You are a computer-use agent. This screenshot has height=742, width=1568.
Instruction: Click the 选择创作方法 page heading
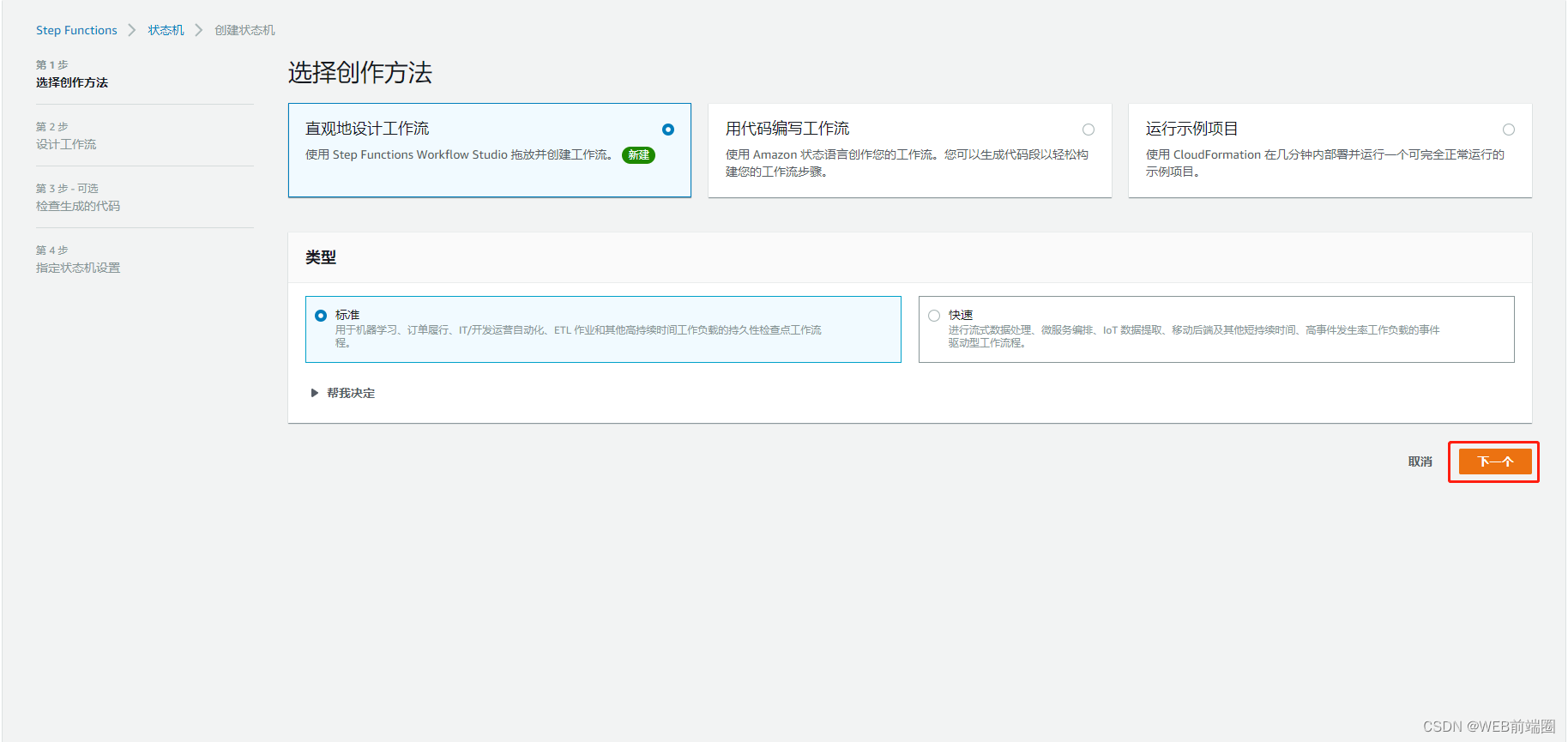[360, 73]
